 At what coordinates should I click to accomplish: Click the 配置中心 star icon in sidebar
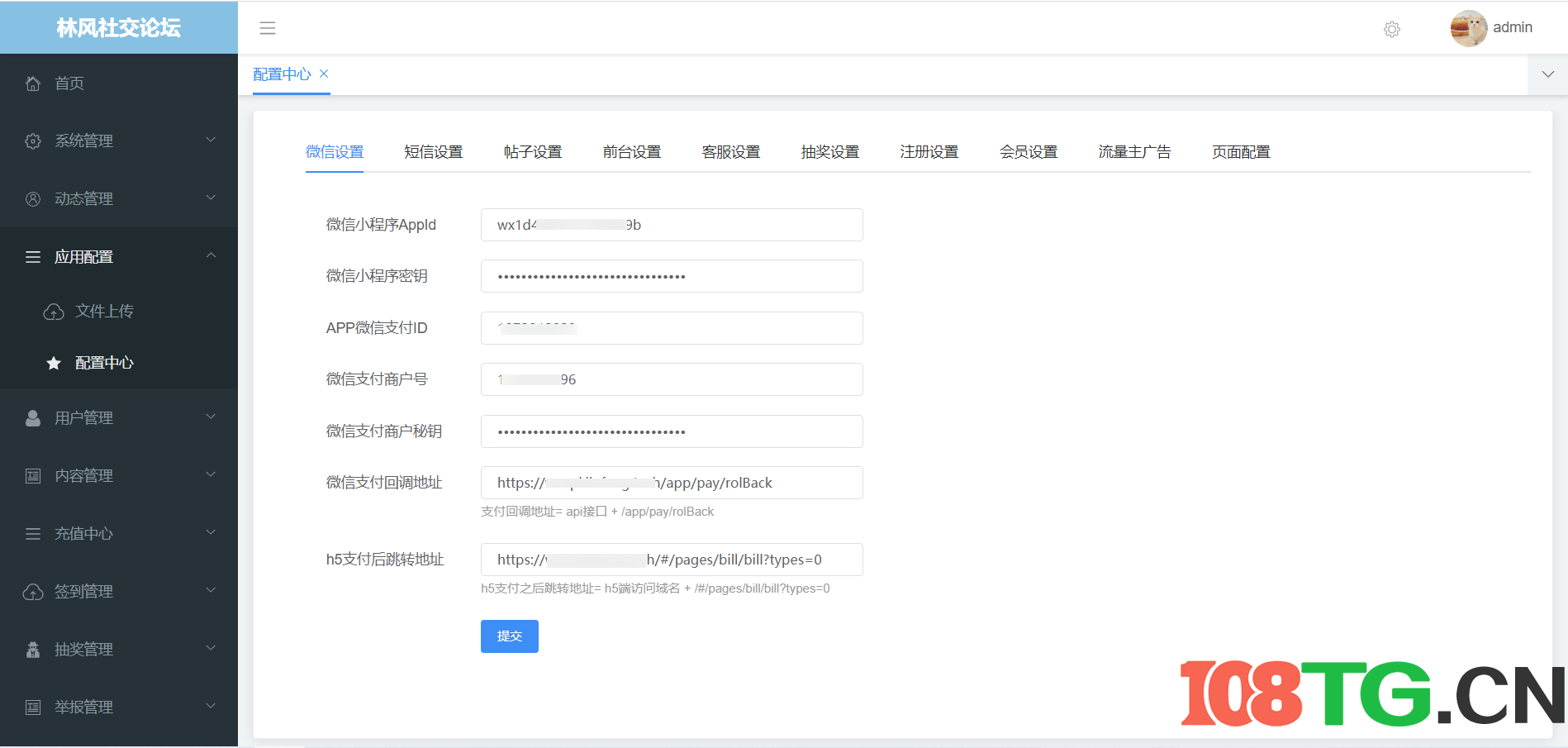(54, 362)
